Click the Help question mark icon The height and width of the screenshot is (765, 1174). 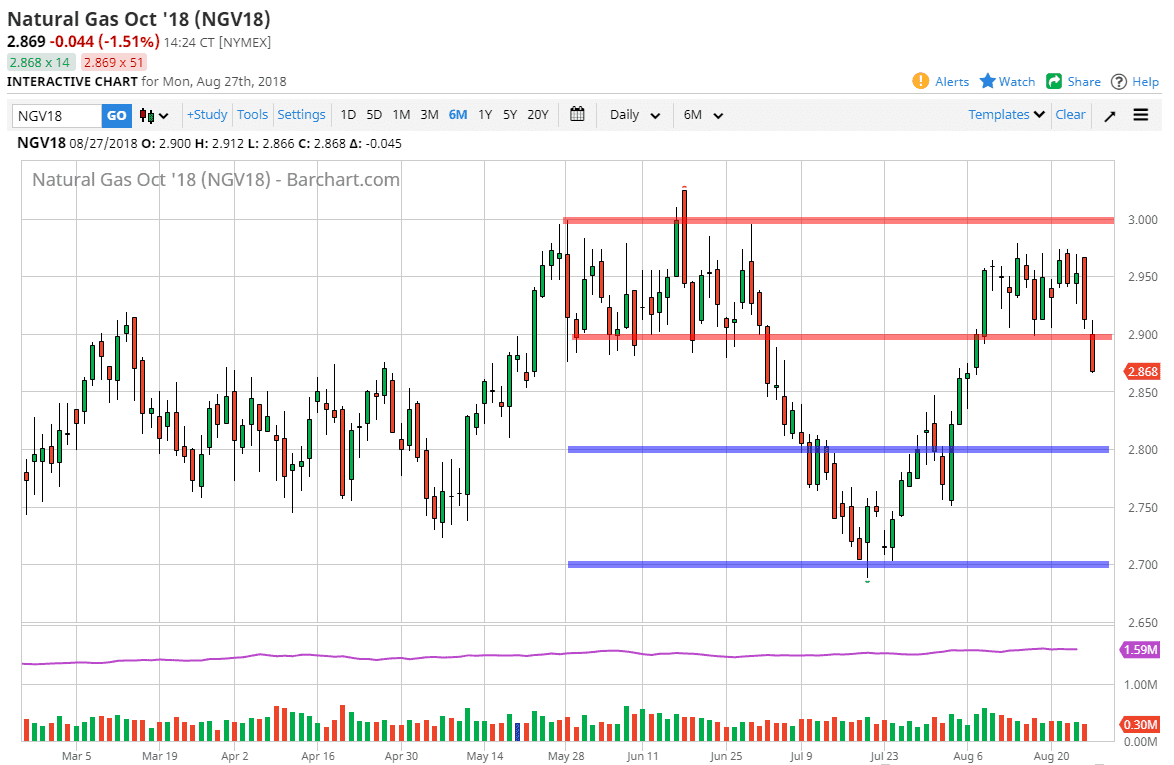[1119, 82]
